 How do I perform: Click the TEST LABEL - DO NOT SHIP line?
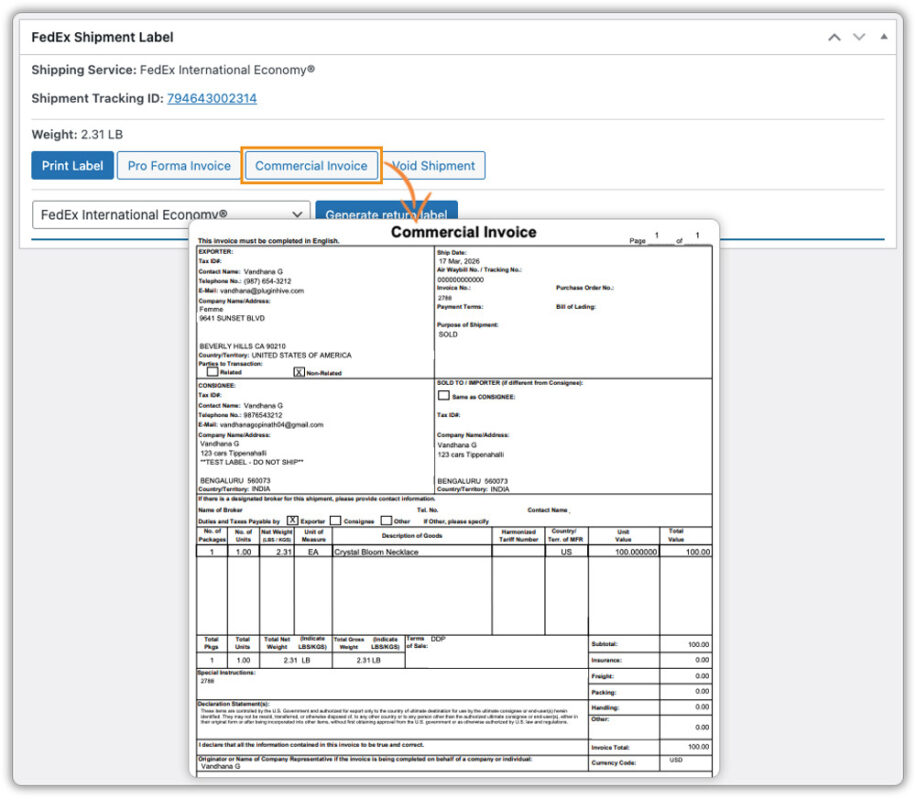pos(252,462)
